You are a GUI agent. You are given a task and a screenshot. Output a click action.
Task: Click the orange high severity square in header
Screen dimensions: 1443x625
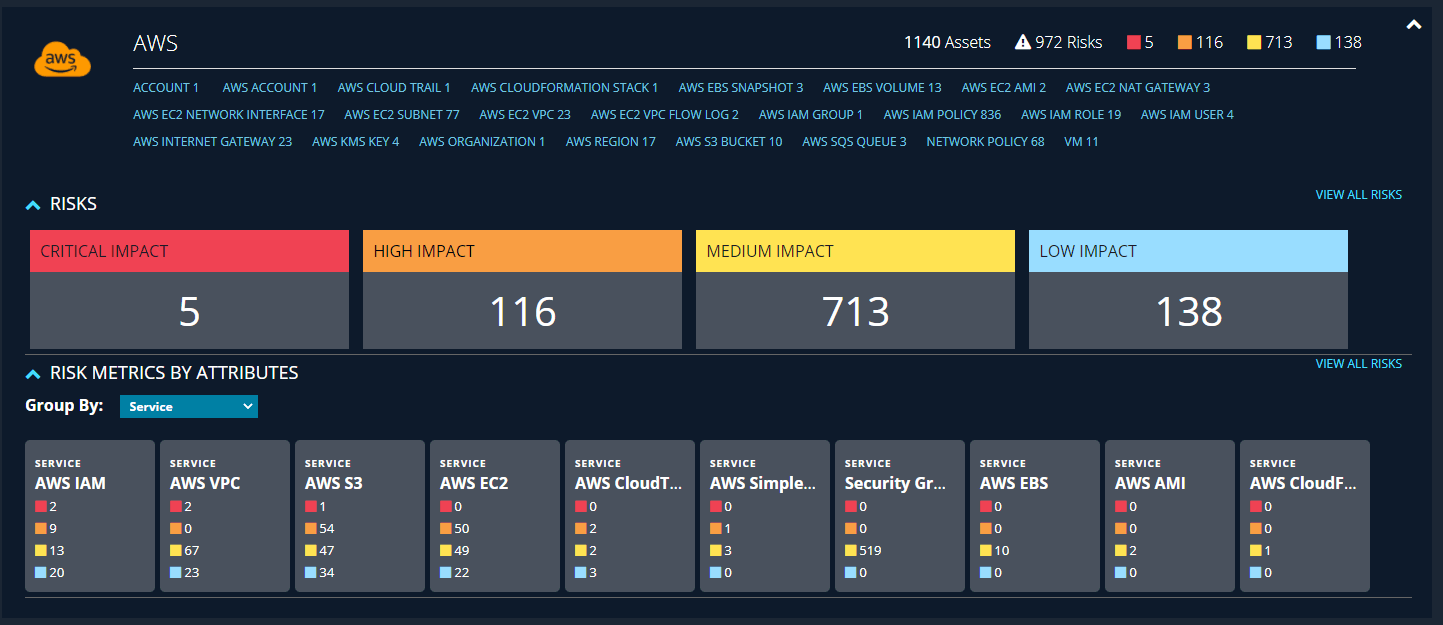click(x=1185, y=43)
